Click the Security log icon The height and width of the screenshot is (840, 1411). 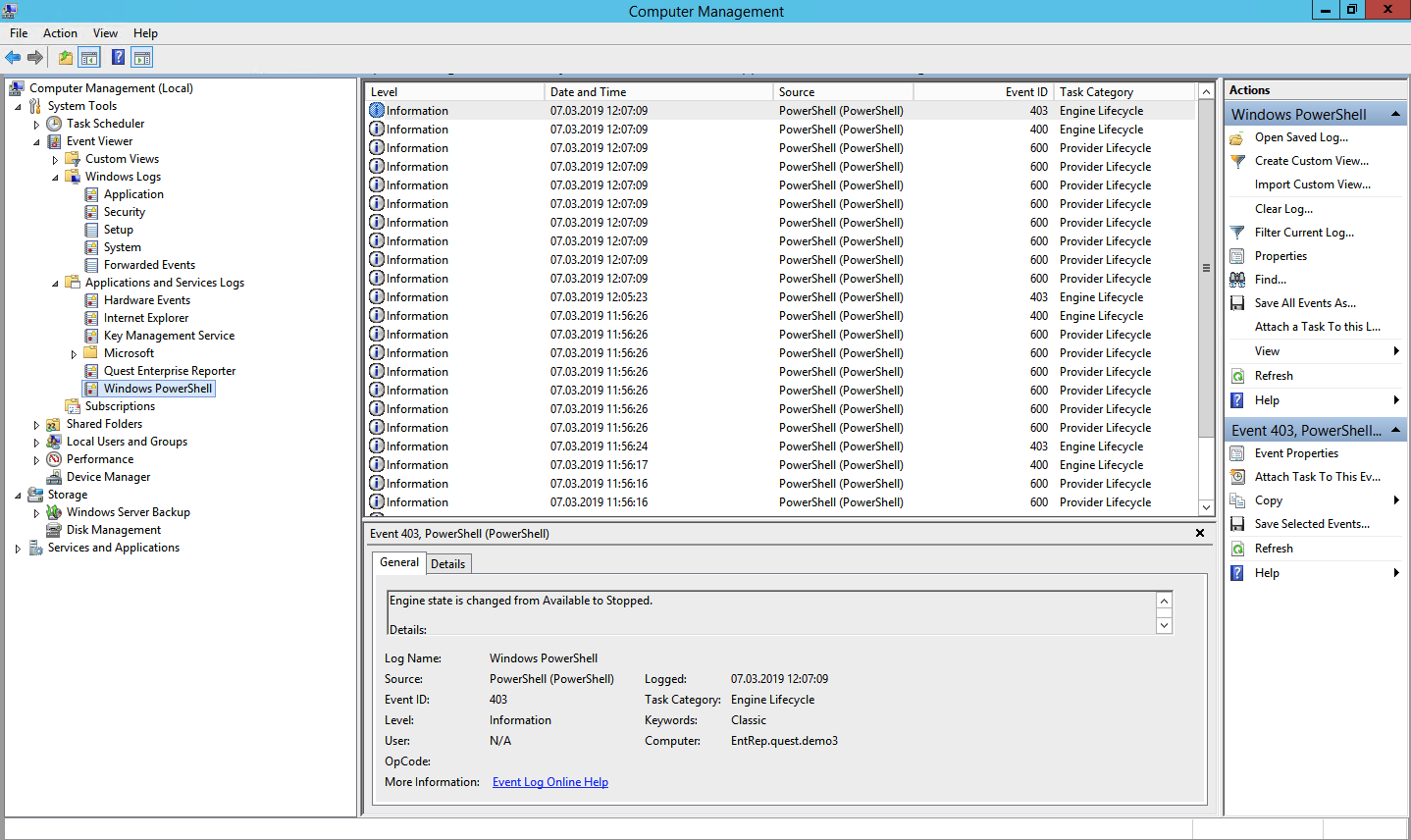[91, 212]
